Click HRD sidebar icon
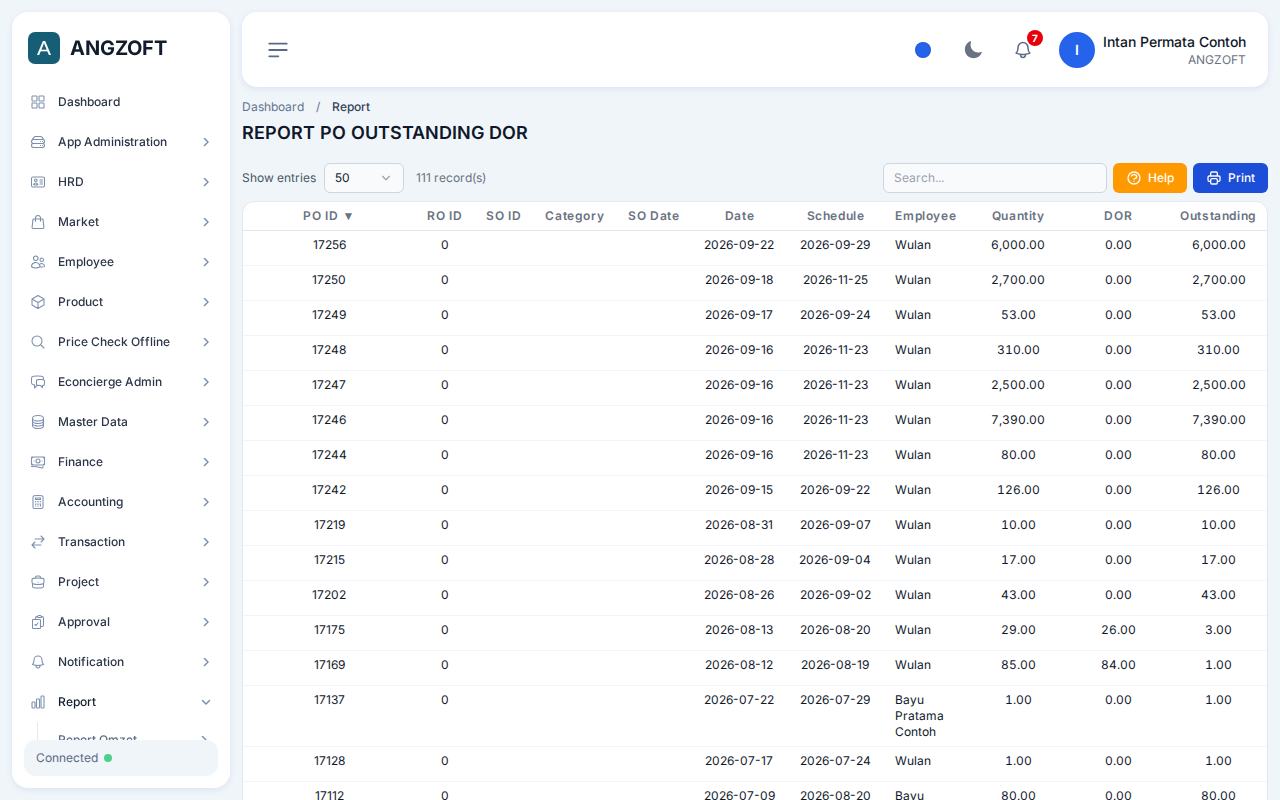The width and height of the screenshot is (1280, 800). (38, 182)
